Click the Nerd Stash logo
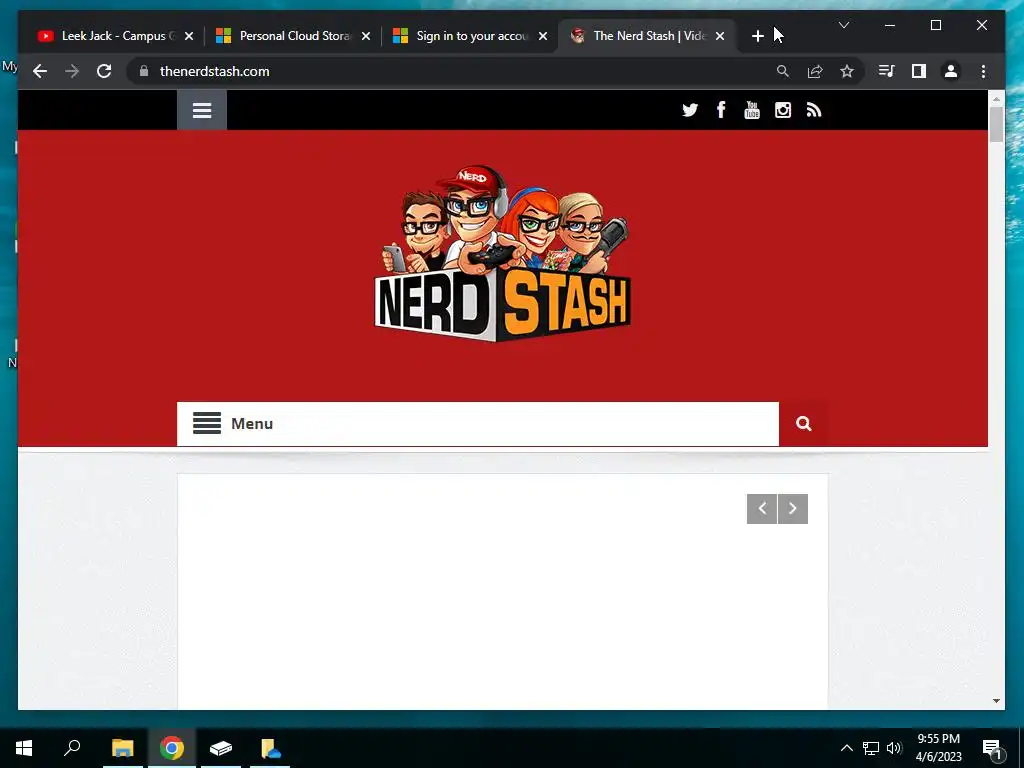The image size is (1024, 768). [502, 253]
